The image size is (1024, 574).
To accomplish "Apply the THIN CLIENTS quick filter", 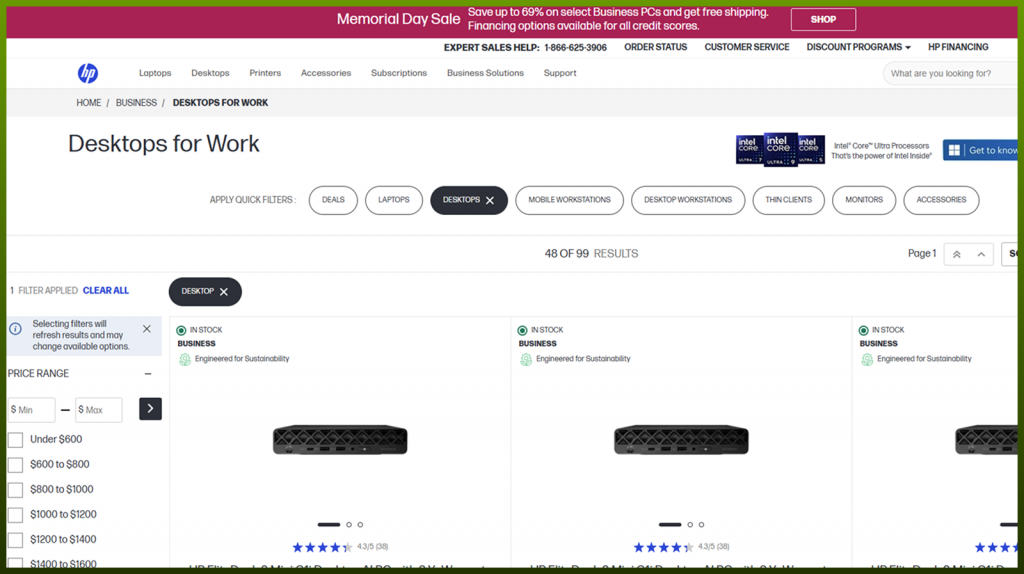I will click(x=788, y=200).
